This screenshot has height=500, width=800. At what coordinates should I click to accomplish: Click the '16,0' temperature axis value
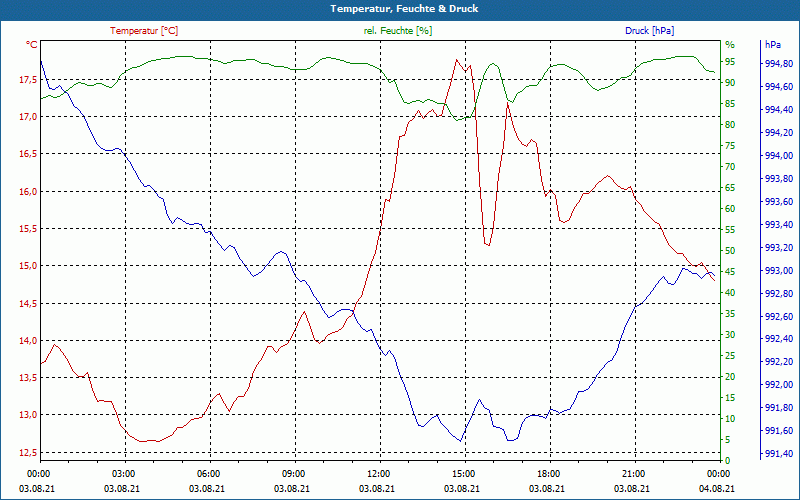tap(28, 191)
